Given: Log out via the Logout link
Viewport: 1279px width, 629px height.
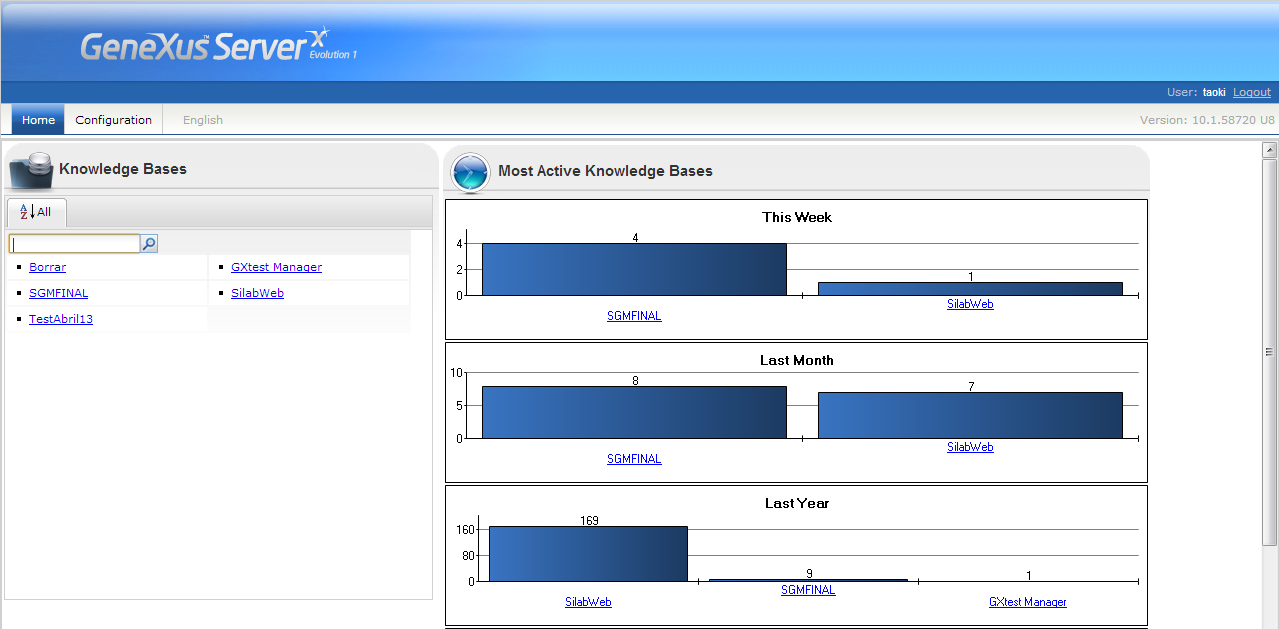Looking at the screenshot, I should [x=1252, y=92].
